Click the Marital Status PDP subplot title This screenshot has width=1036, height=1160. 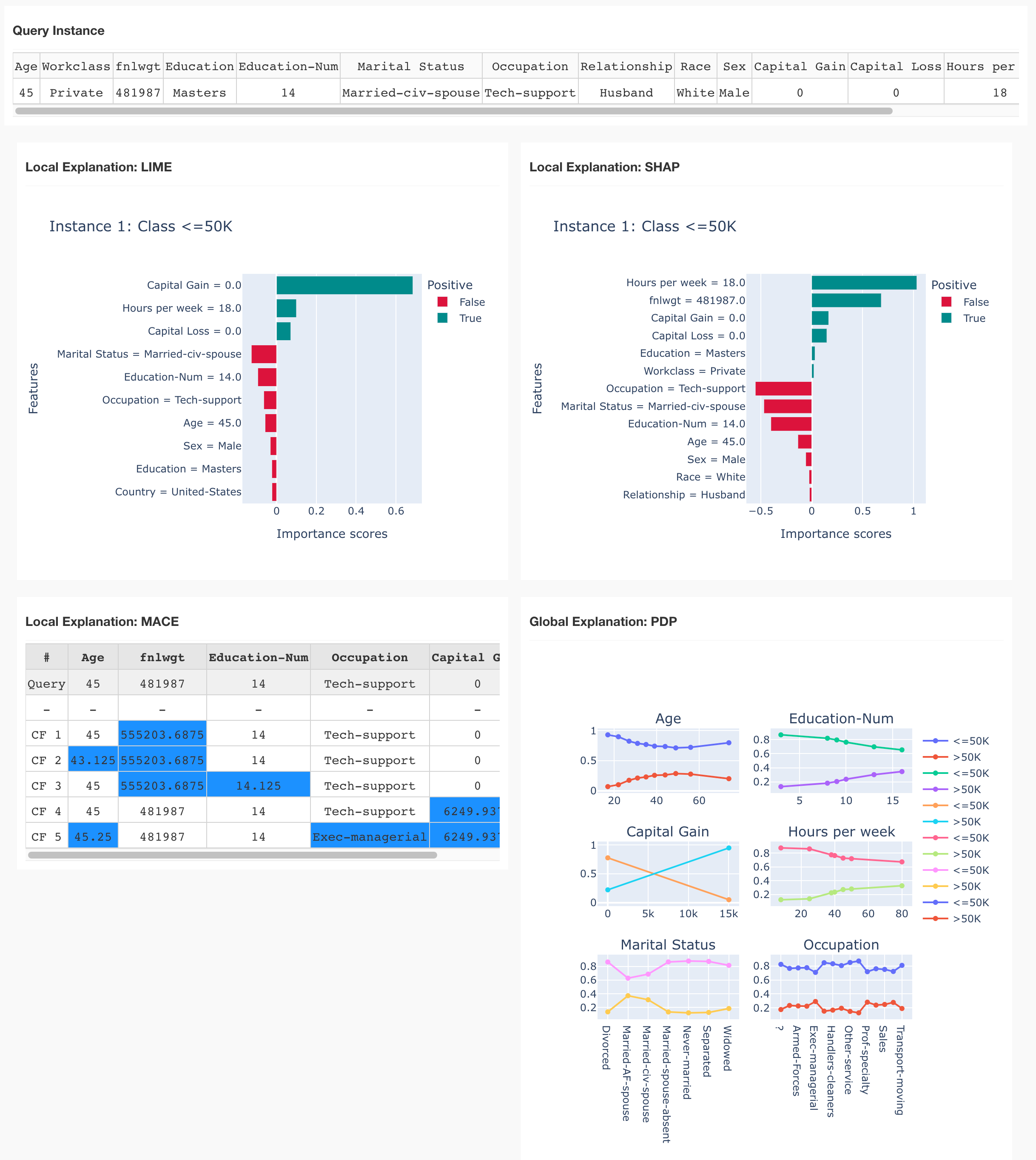668,945
